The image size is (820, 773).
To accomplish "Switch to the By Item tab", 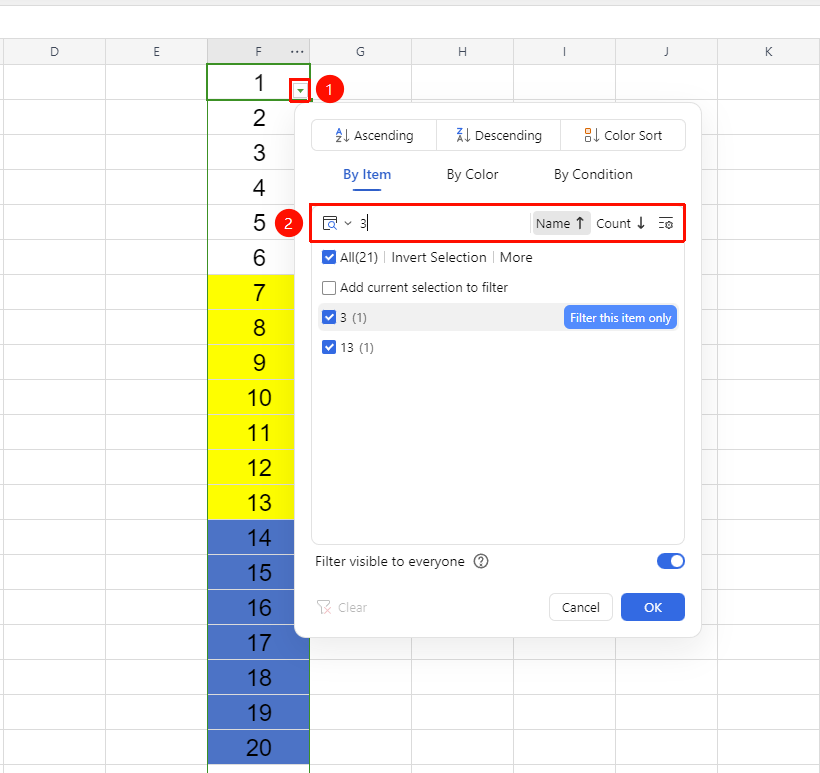I will point(367,175).
